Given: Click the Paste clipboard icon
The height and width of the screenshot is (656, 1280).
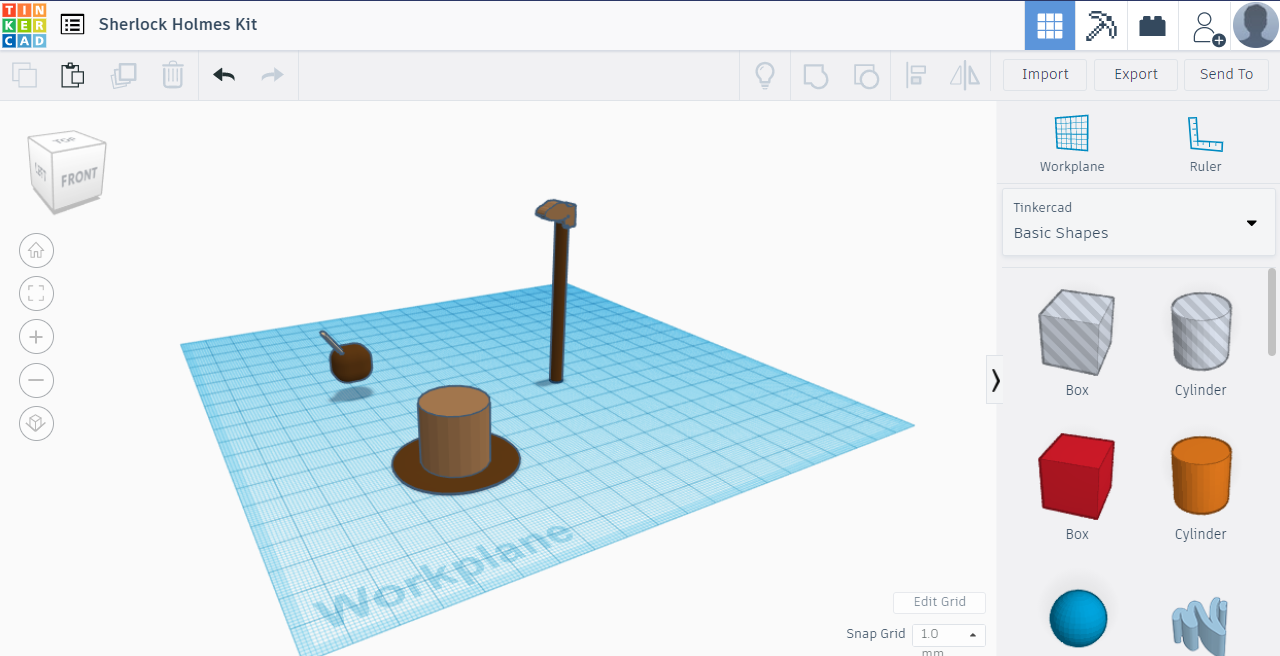Looking at the screenshot, I should (x=72, y=75).
